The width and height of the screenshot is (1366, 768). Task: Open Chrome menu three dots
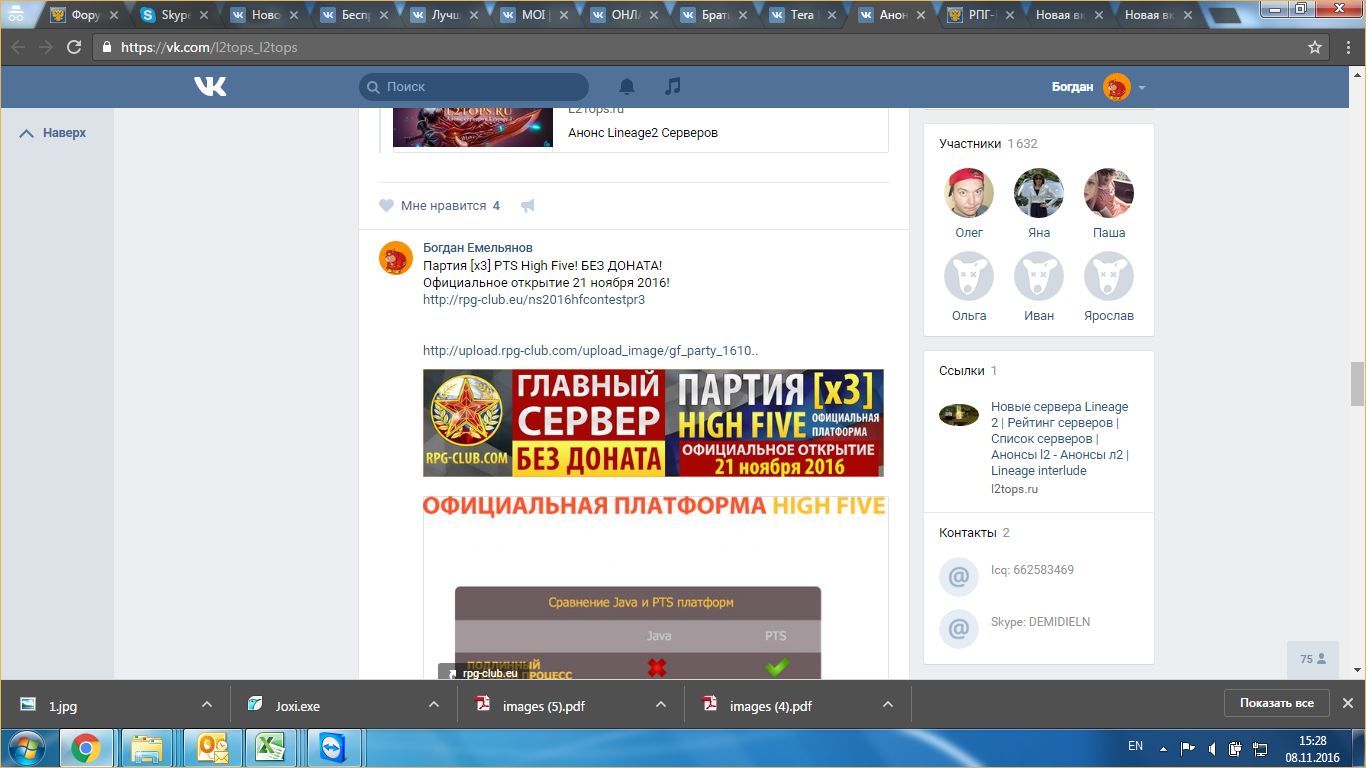pos(1348,47)
